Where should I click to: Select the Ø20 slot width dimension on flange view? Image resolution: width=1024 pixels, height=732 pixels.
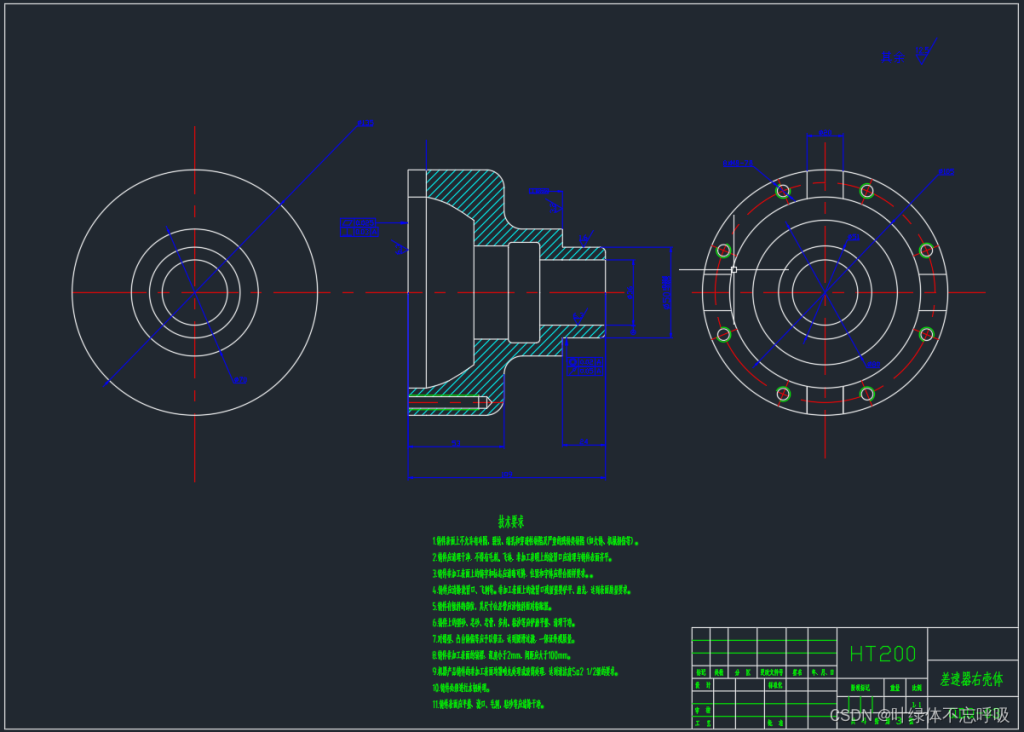click(x=825, y=132)
